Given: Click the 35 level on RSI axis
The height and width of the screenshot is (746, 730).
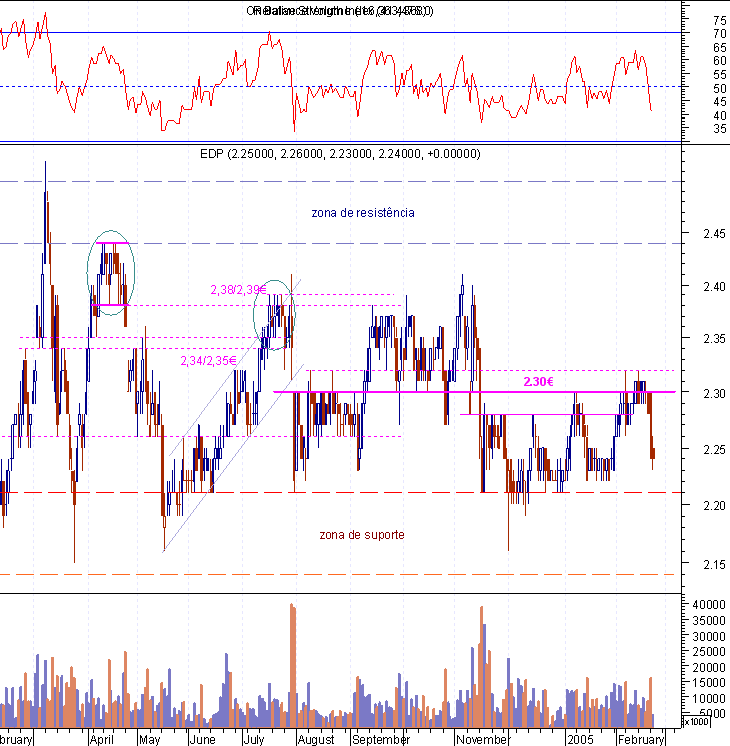Looking at the screenshot, I should coord(720,129).
